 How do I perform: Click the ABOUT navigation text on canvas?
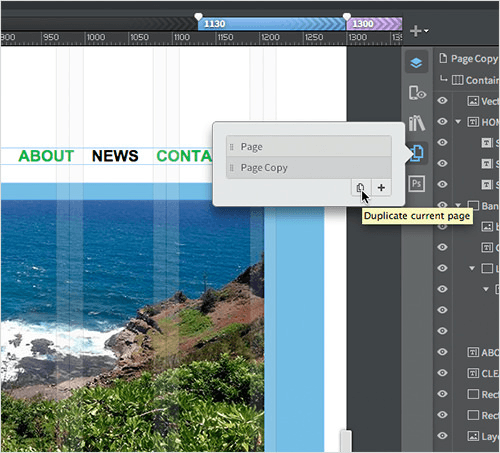coord(46,156)
